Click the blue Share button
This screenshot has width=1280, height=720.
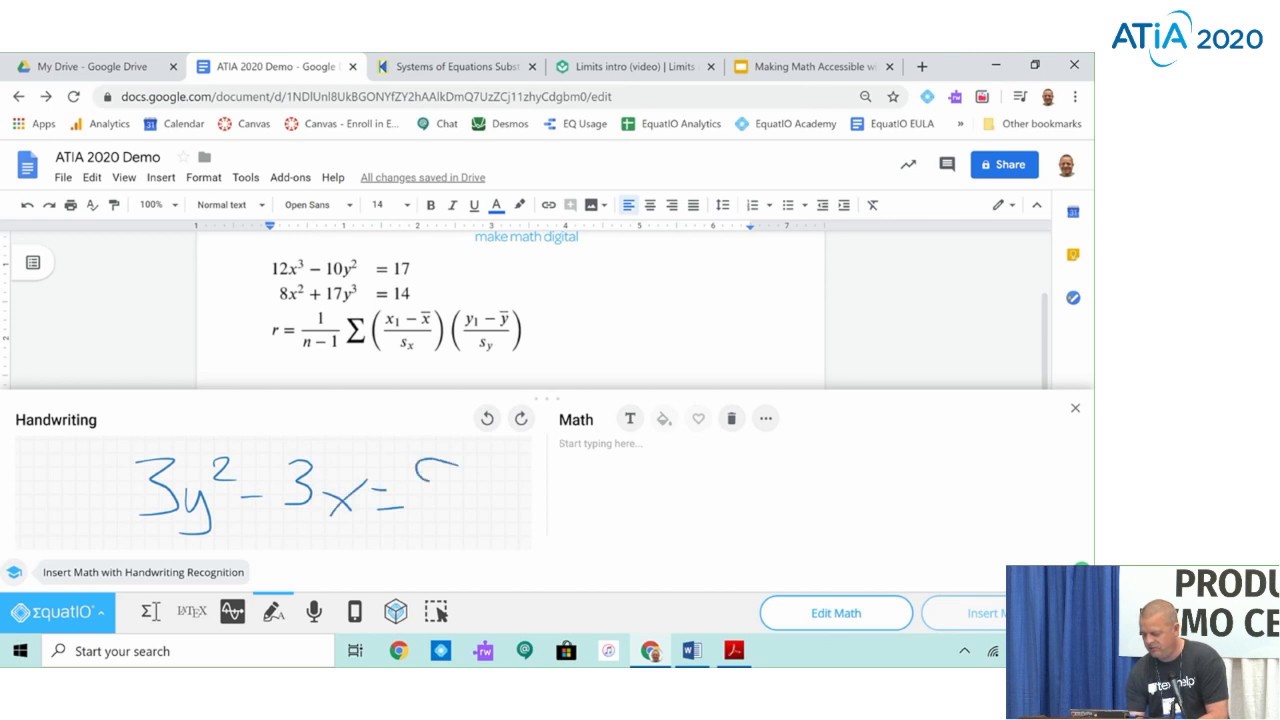[x=1004, y=164]
